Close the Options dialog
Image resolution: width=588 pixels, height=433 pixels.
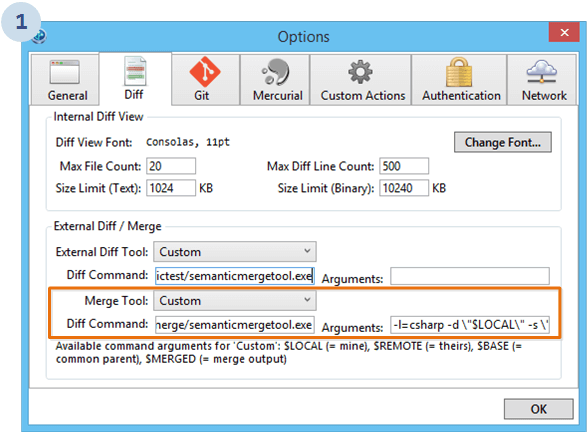click(x=564, y=33)
